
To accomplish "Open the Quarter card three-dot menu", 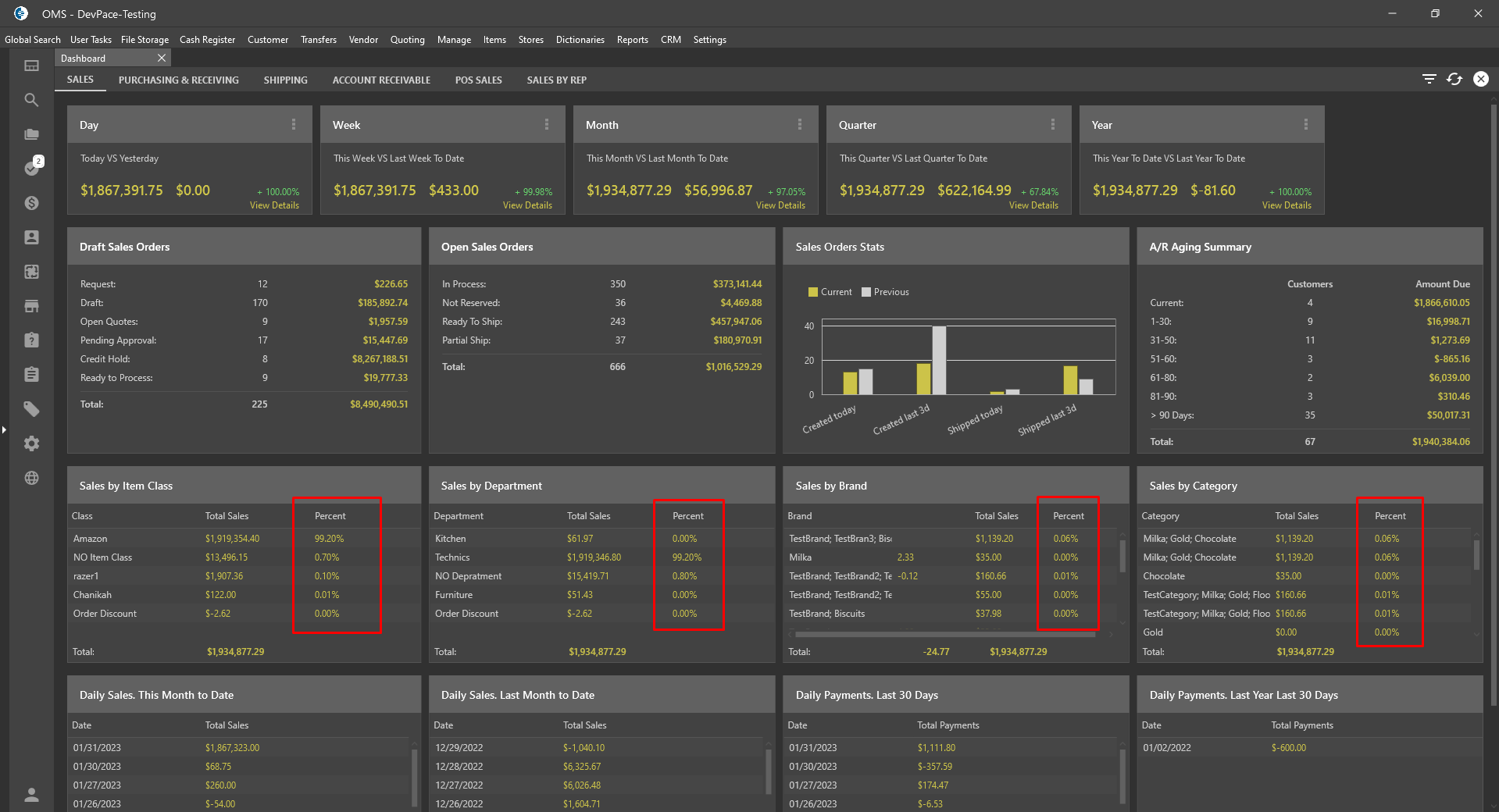I will pos(1053,124).
